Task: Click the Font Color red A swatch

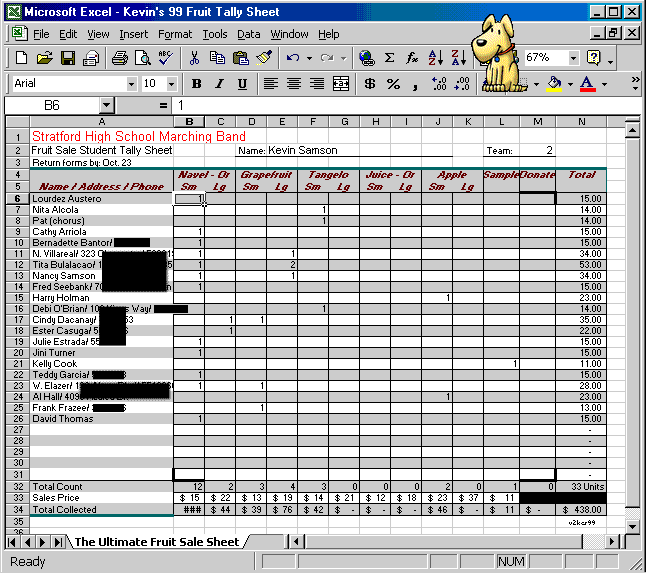Action: 587,84
